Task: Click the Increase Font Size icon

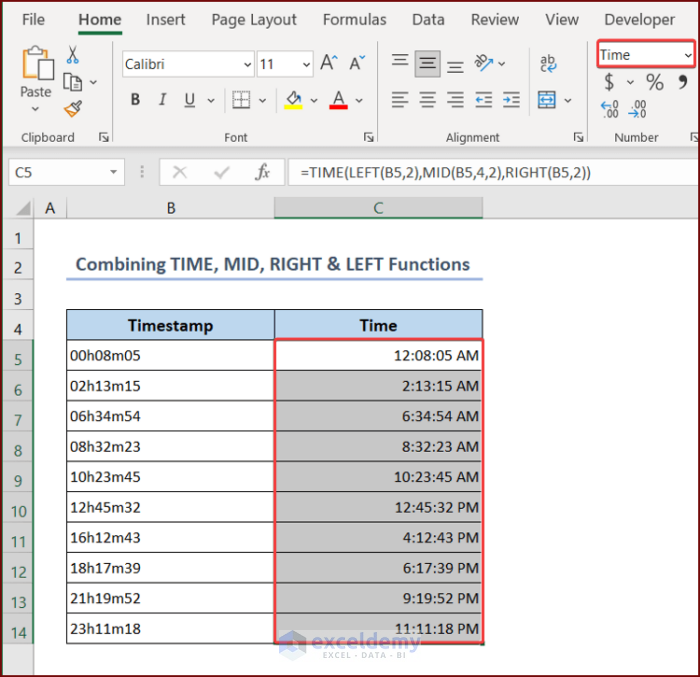Action: click(x=328, y=64)
